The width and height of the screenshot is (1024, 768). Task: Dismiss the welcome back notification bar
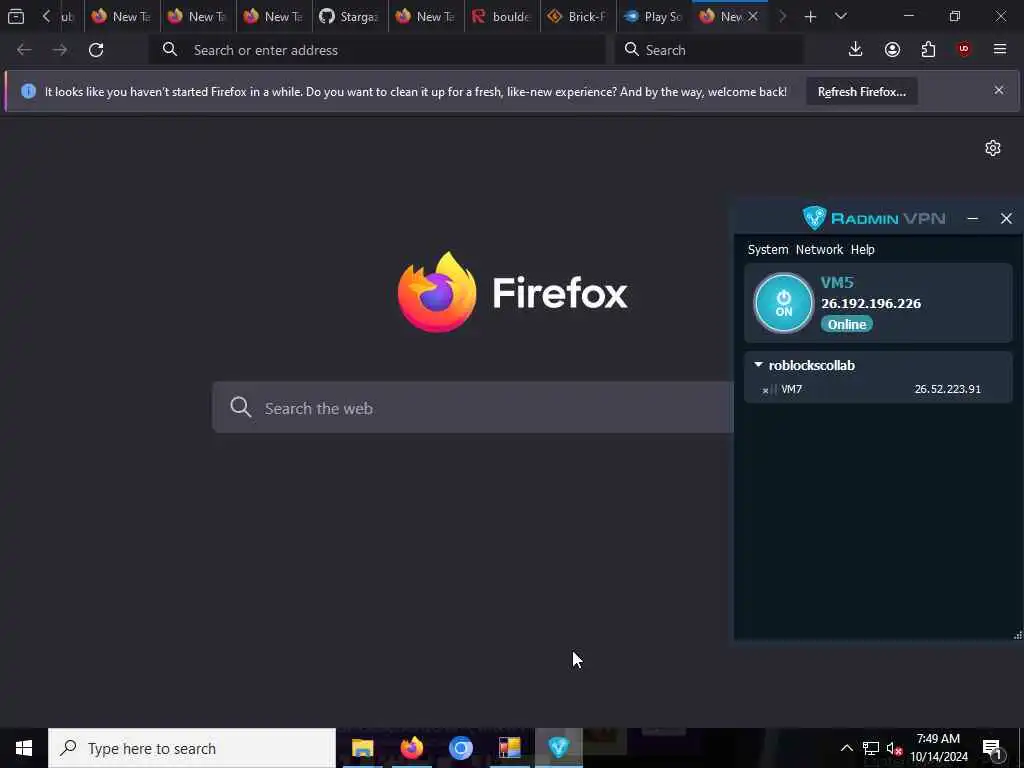[x=999, y=90]
